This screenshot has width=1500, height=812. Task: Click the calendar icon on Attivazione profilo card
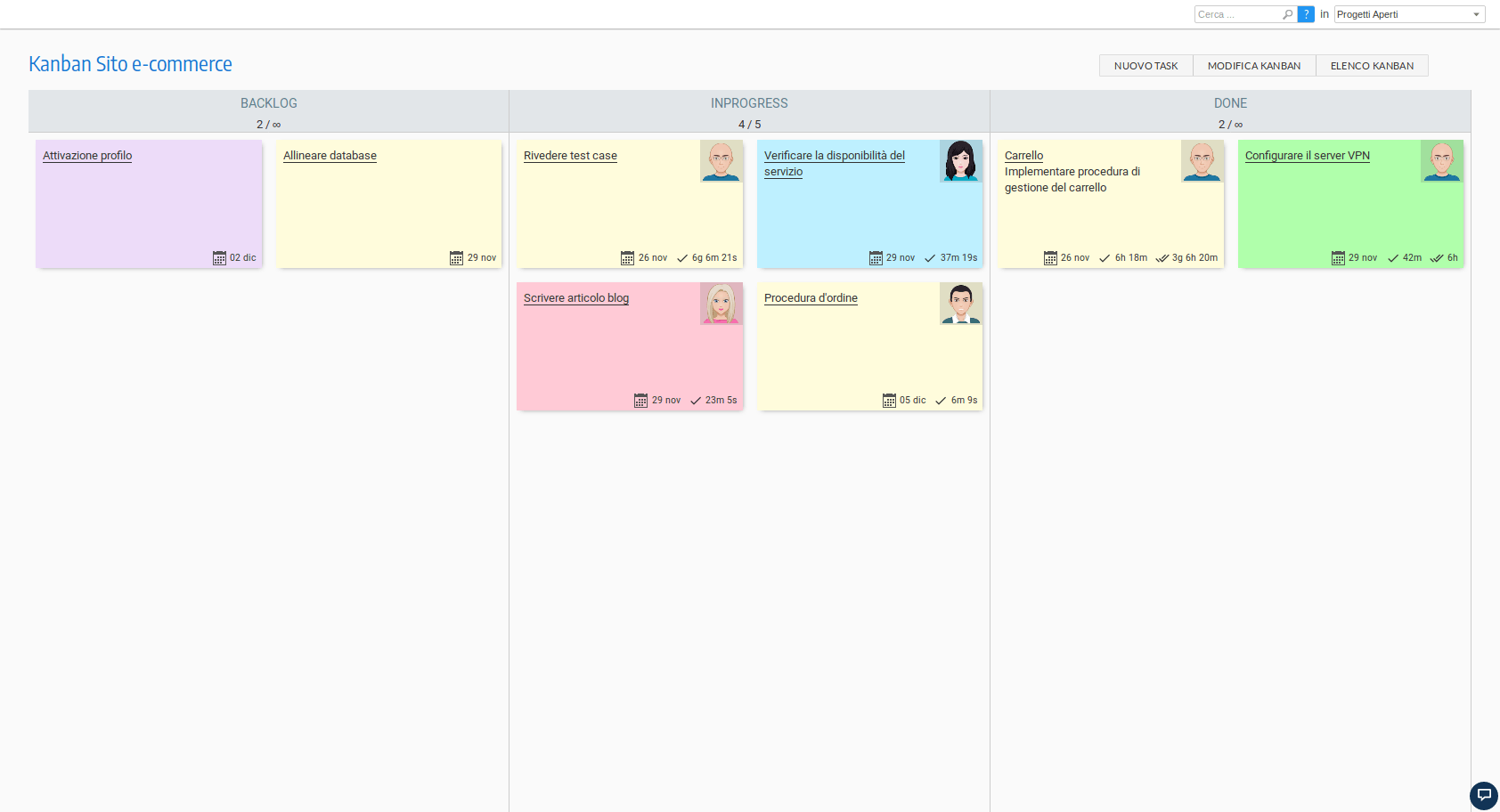[219, 257]
